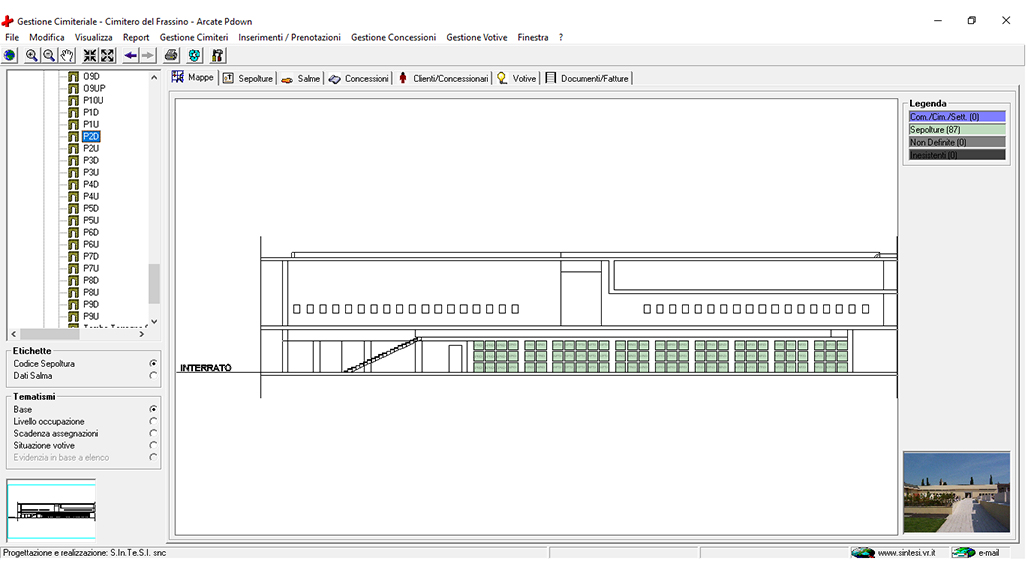Screen dimensions: 1028x576
Task: Click the Non Definite legend swatch
Action: click(x=957, y=142)
